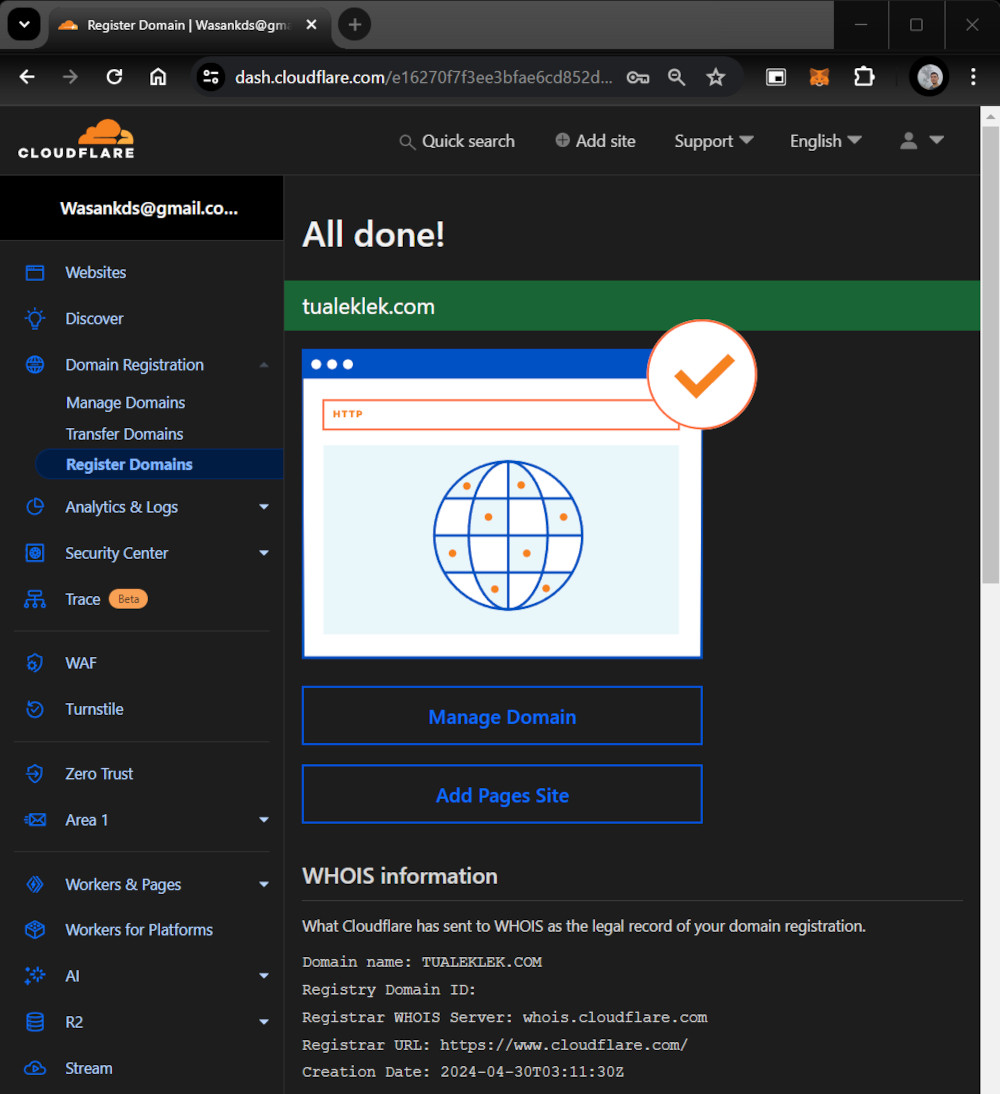Screen dimensions: 1000x1094
Task: Click the Discover lightbulb icon
Action: tap(35, 319)
